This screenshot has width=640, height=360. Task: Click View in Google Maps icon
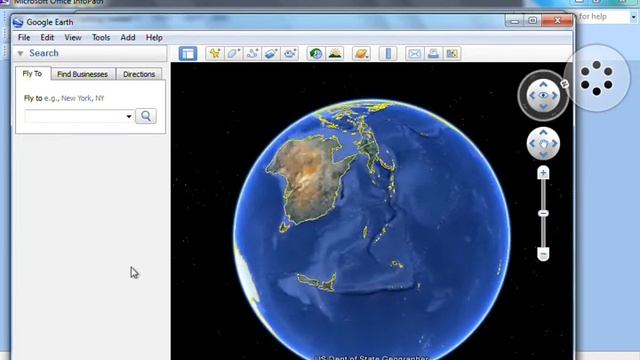pos(452,53)
